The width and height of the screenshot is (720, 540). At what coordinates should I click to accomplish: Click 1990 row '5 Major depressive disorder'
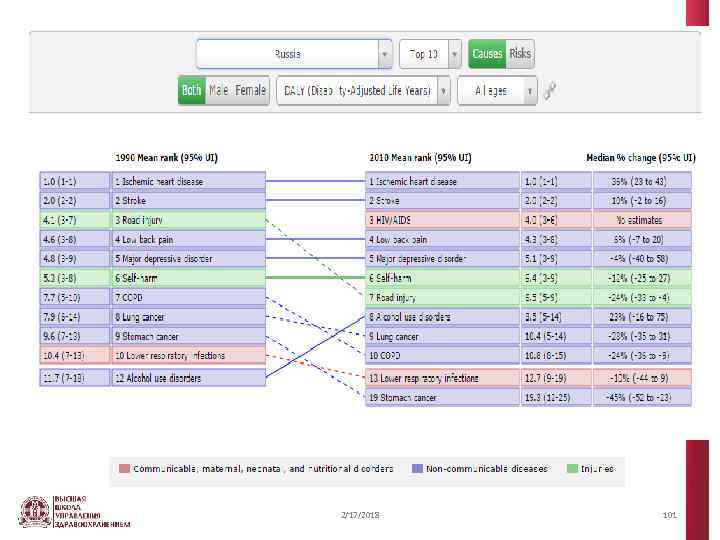pyautogui.click(x=189, y=259)
